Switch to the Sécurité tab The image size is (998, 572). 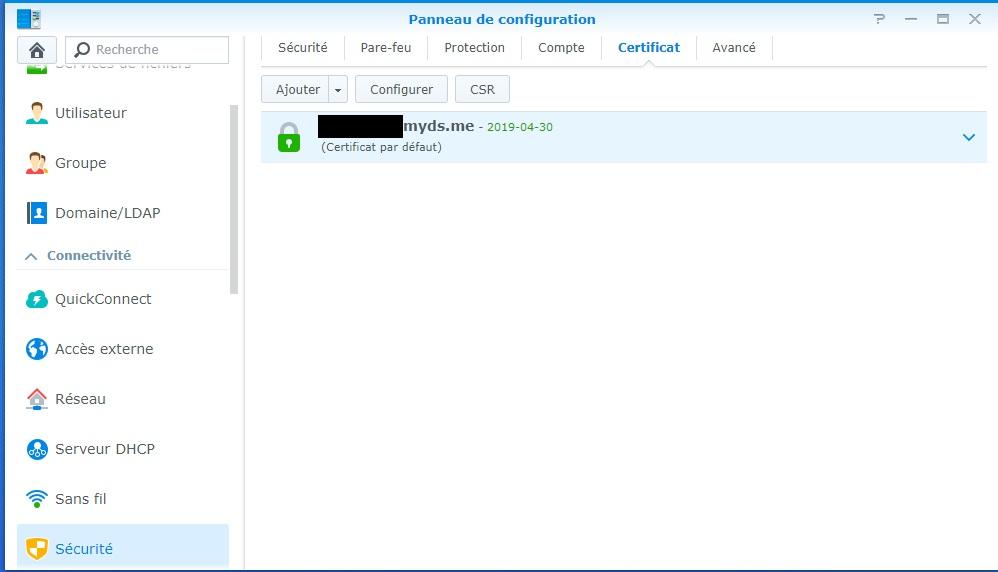303,48
